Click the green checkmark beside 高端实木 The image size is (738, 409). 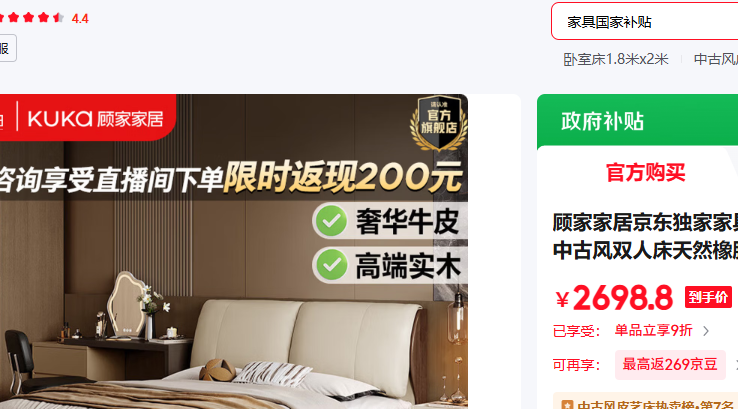click(331, 265)
